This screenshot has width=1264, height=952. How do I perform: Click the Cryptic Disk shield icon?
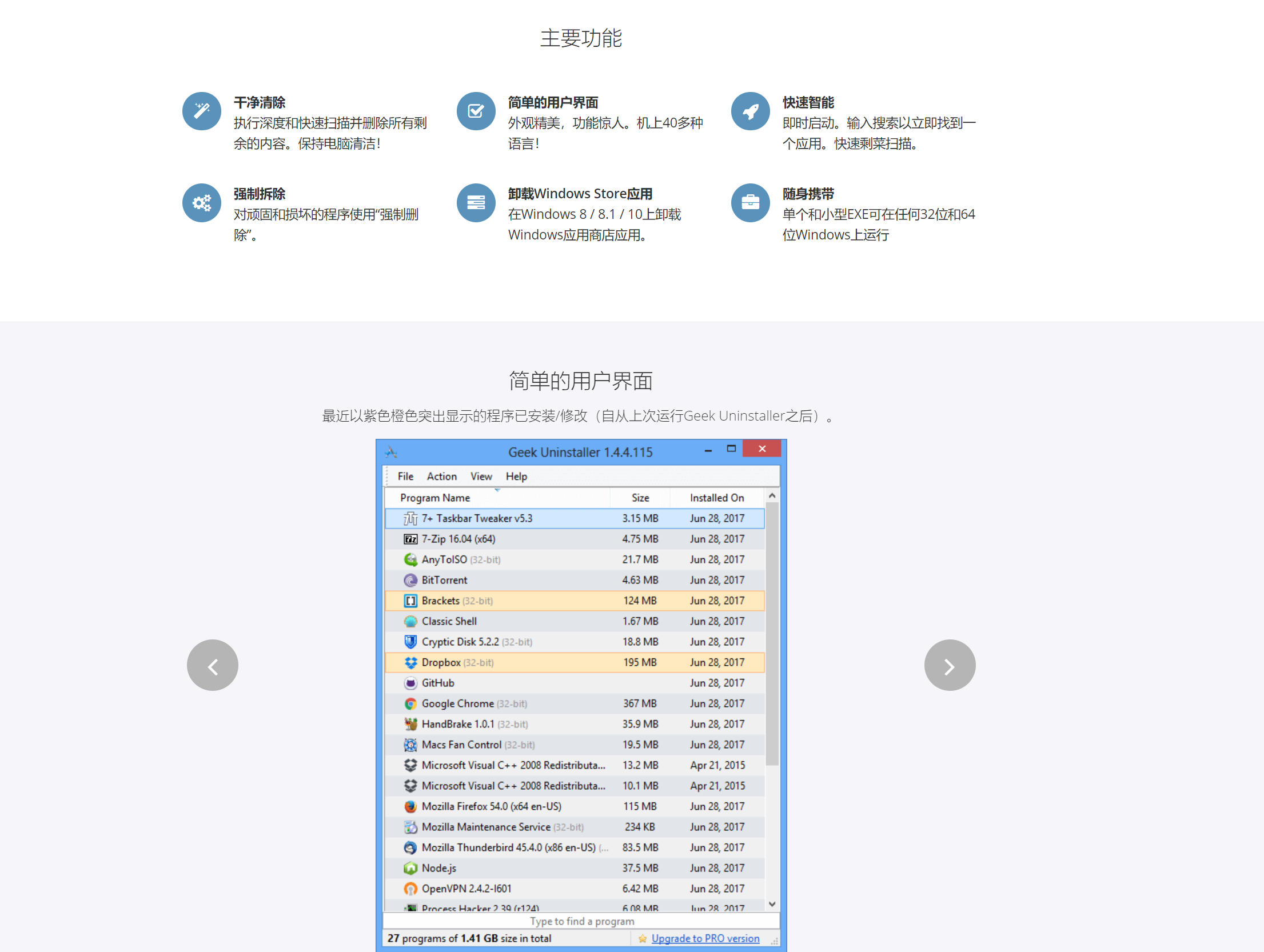click(x=410, y=642)
